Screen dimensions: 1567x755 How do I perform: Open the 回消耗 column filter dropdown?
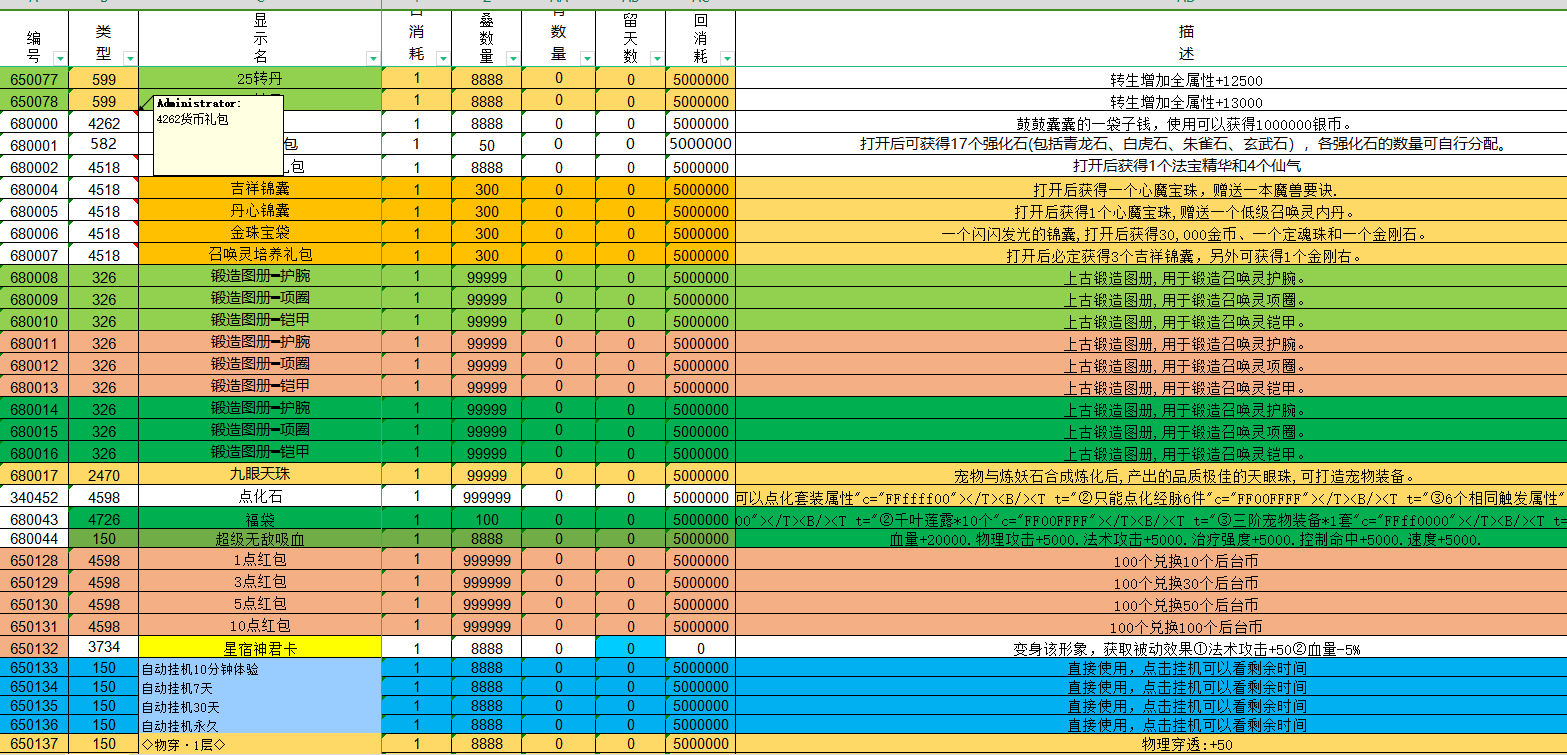[726, 58]
